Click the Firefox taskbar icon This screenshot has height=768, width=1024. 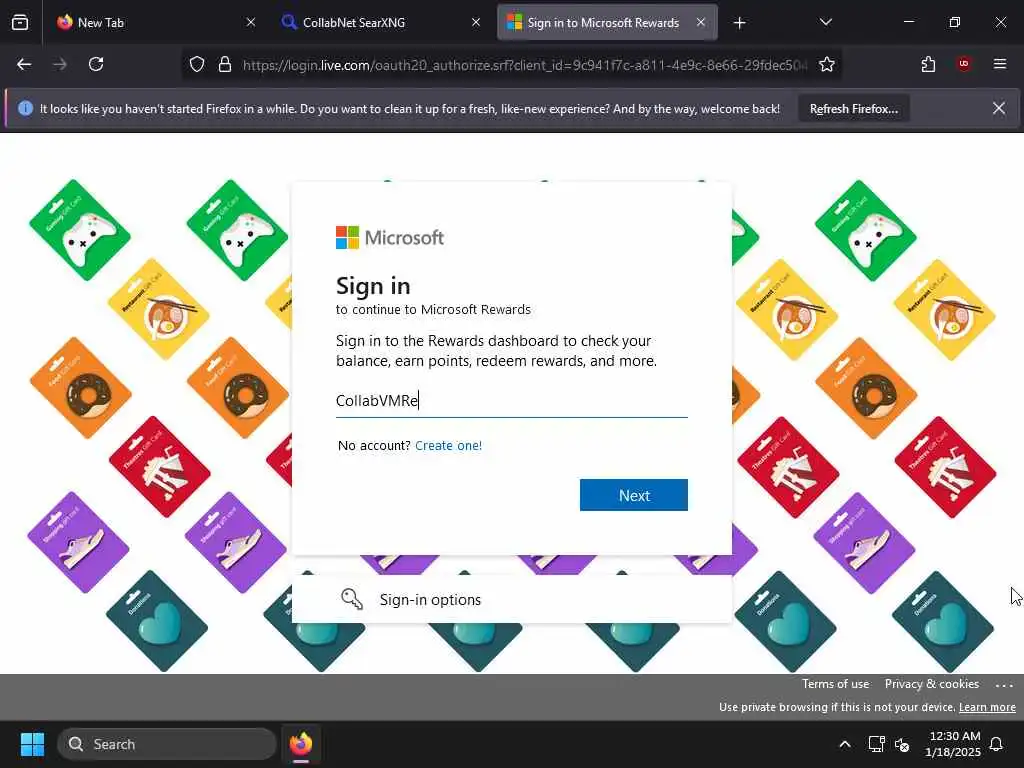pyautogui.click(x=301, y=744)
